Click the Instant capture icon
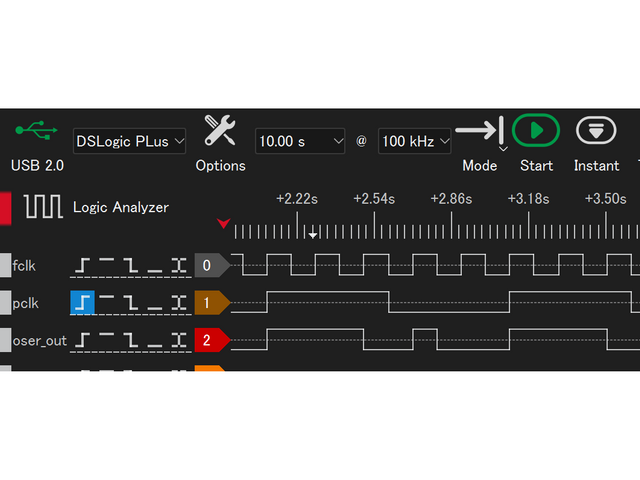Screen dimensions: 640x480 [596, 131]
